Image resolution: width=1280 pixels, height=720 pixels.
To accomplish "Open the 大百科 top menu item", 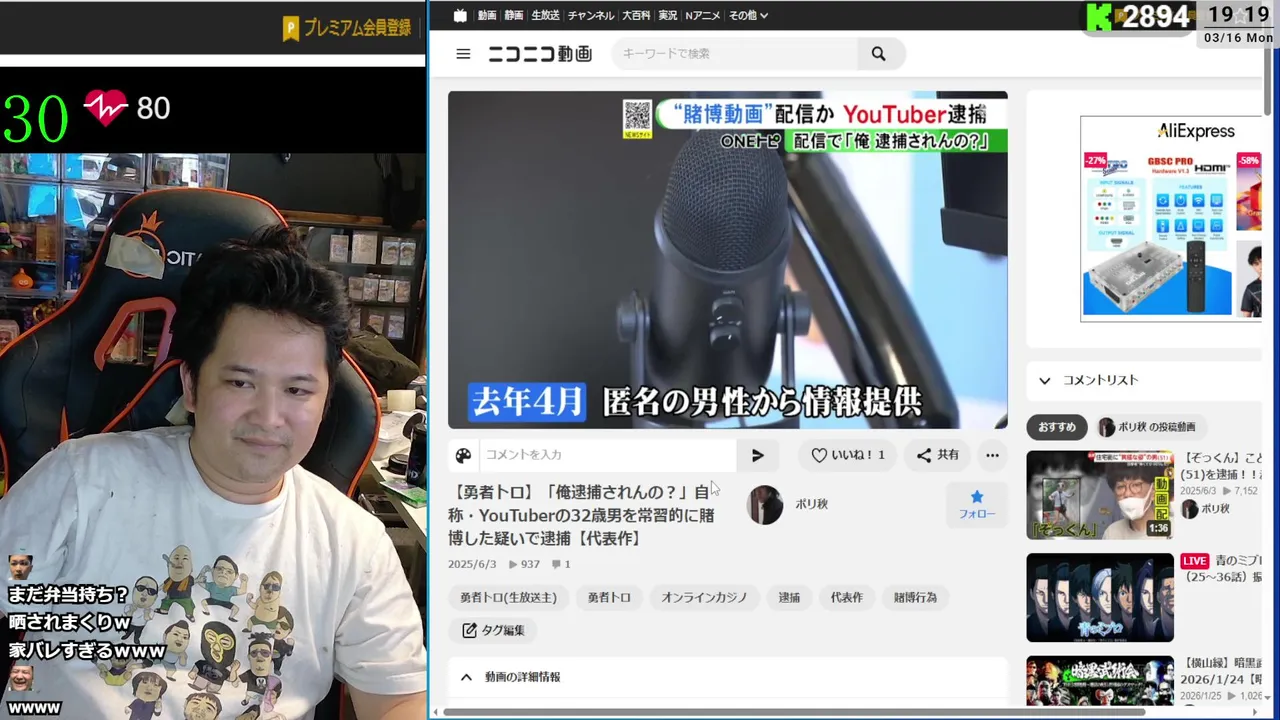I will [x=636, y=15].
